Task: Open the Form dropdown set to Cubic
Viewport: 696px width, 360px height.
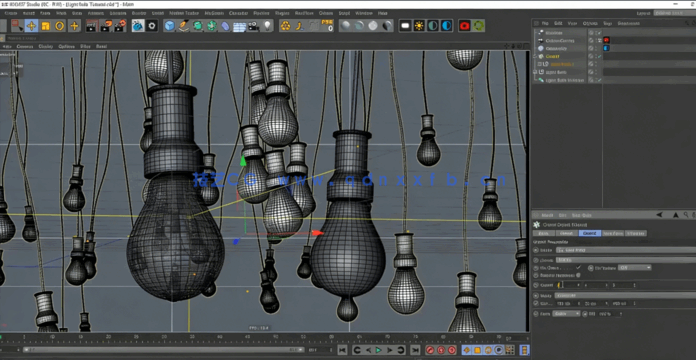Action: (x=566, y=313)
